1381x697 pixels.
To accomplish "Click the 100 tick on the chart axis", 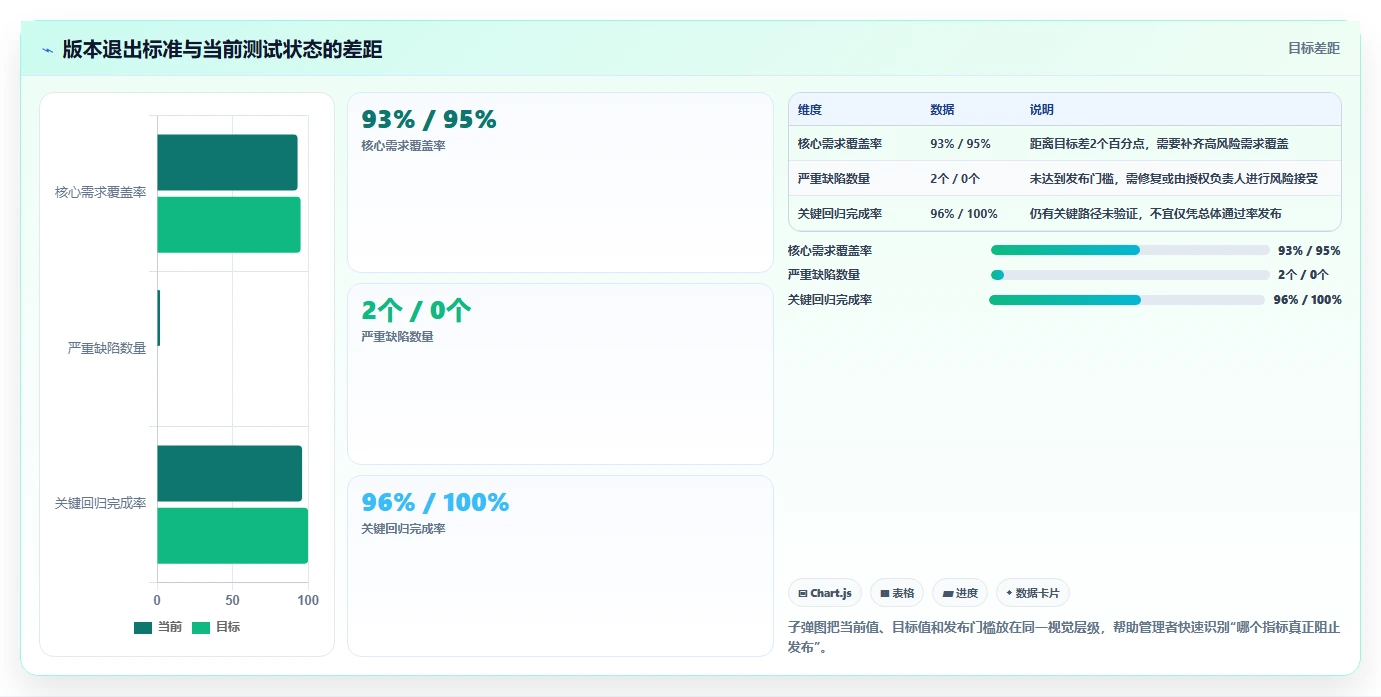I will (x=308, y=600).
